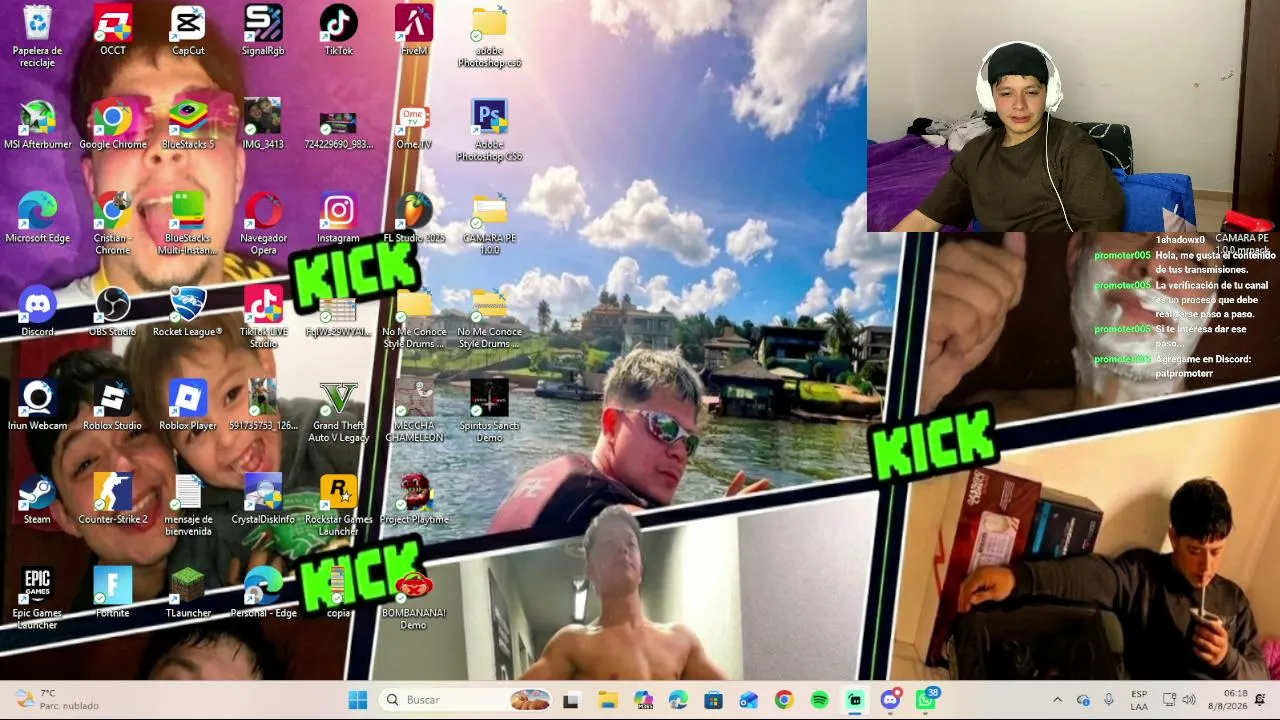This screenshot has height=720, width=1280.
Task: Open the Adobe Photoshop CS6 Ps shortcut
Action: click(489, 130)
